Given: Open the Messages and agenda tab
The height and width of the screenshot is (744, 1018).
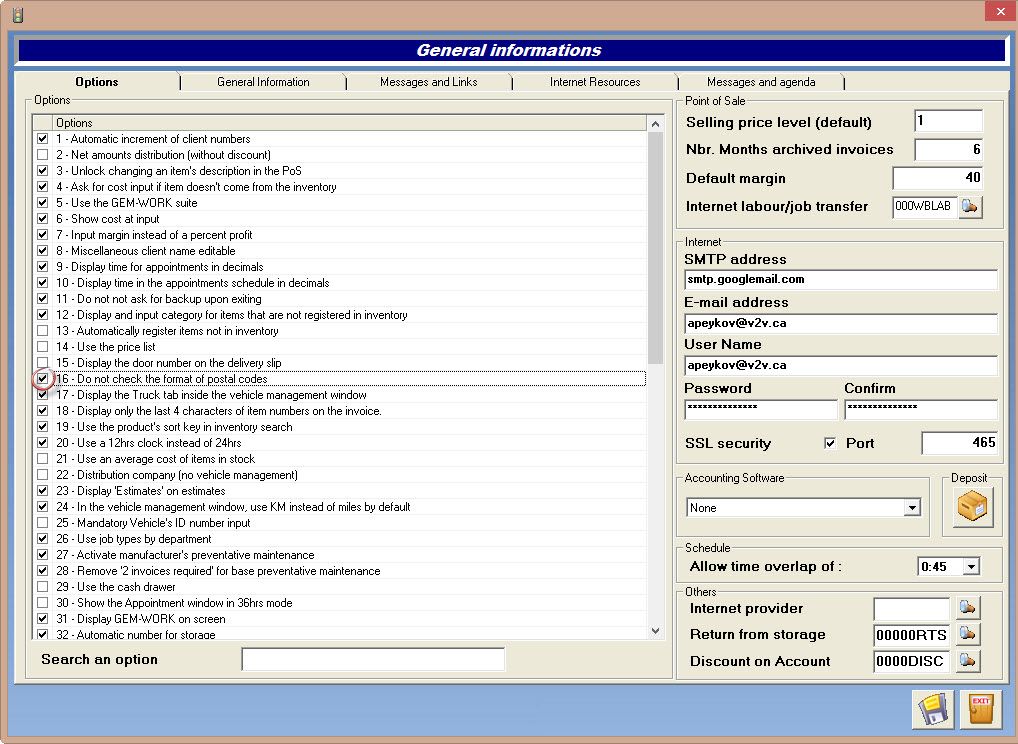Looking at the screenshot, I should pos(761,82).
